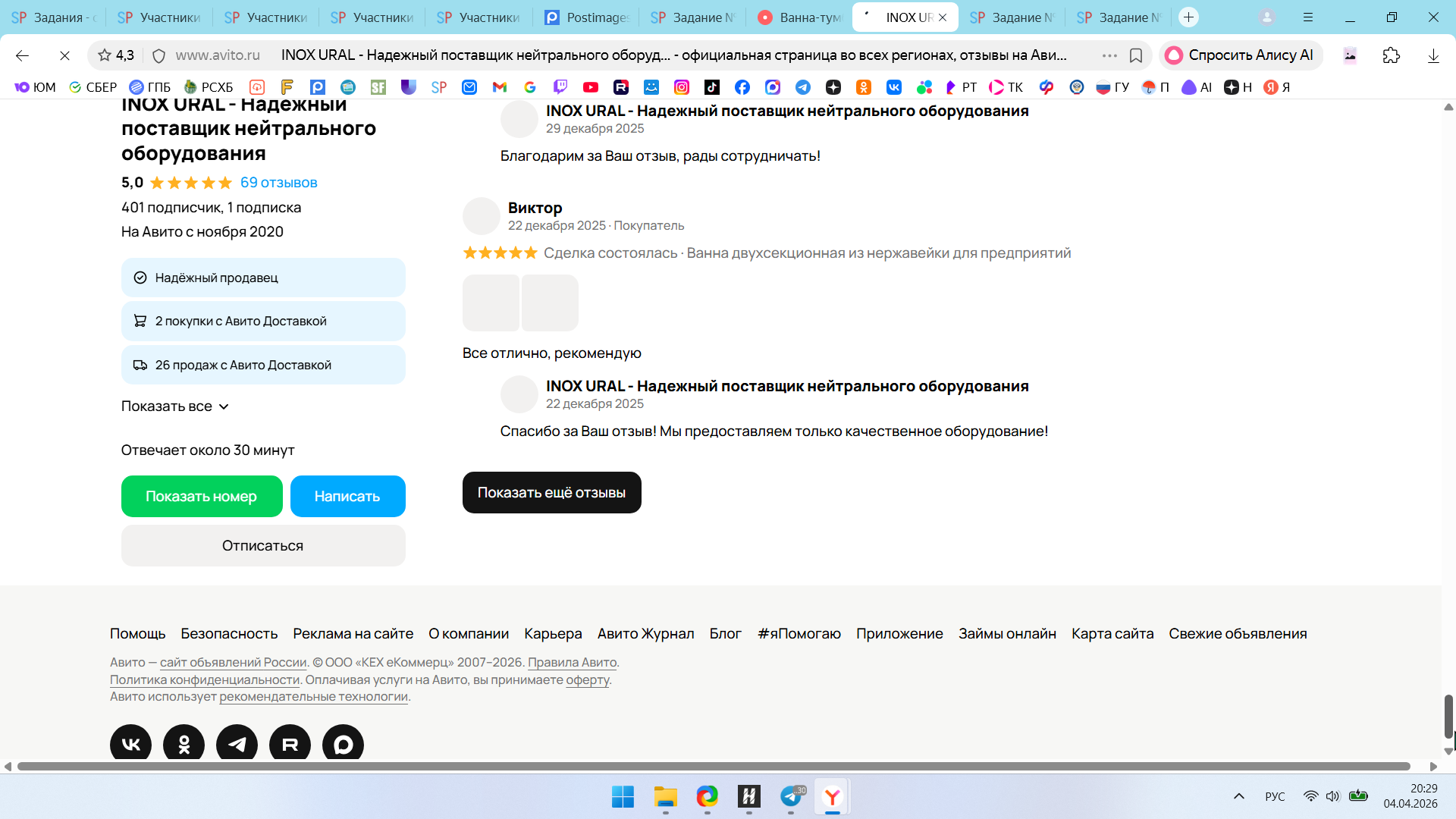1456x819 pixels.
Task: Click the green 'Показать номер' button
Action: click(202, 496)
